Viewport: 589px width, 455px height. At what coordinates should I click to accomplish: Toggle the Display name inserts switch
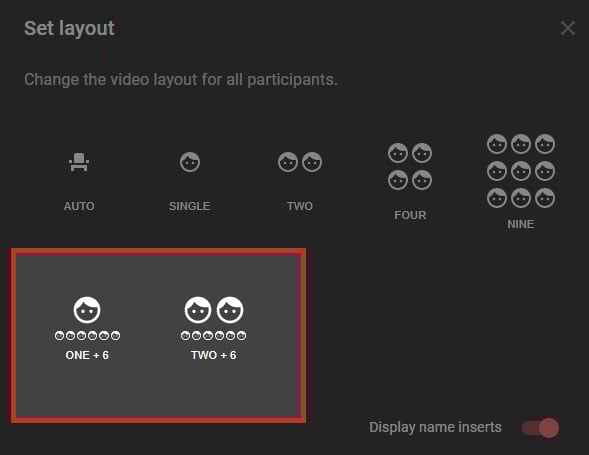click(x=541, y=428)
